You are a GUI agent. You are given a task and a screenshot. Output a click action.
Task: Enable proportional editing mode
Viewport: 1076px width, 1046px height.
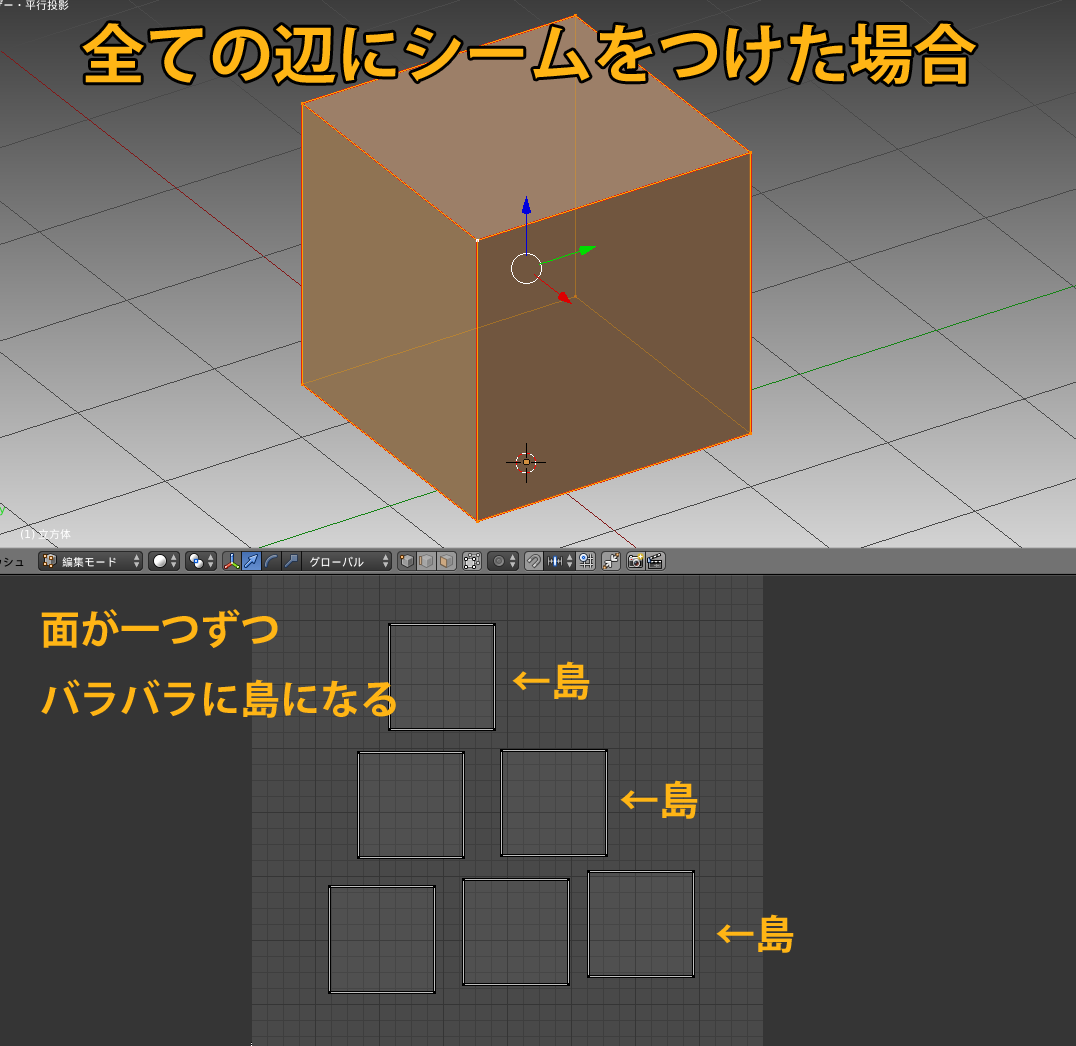click(499, 560)
